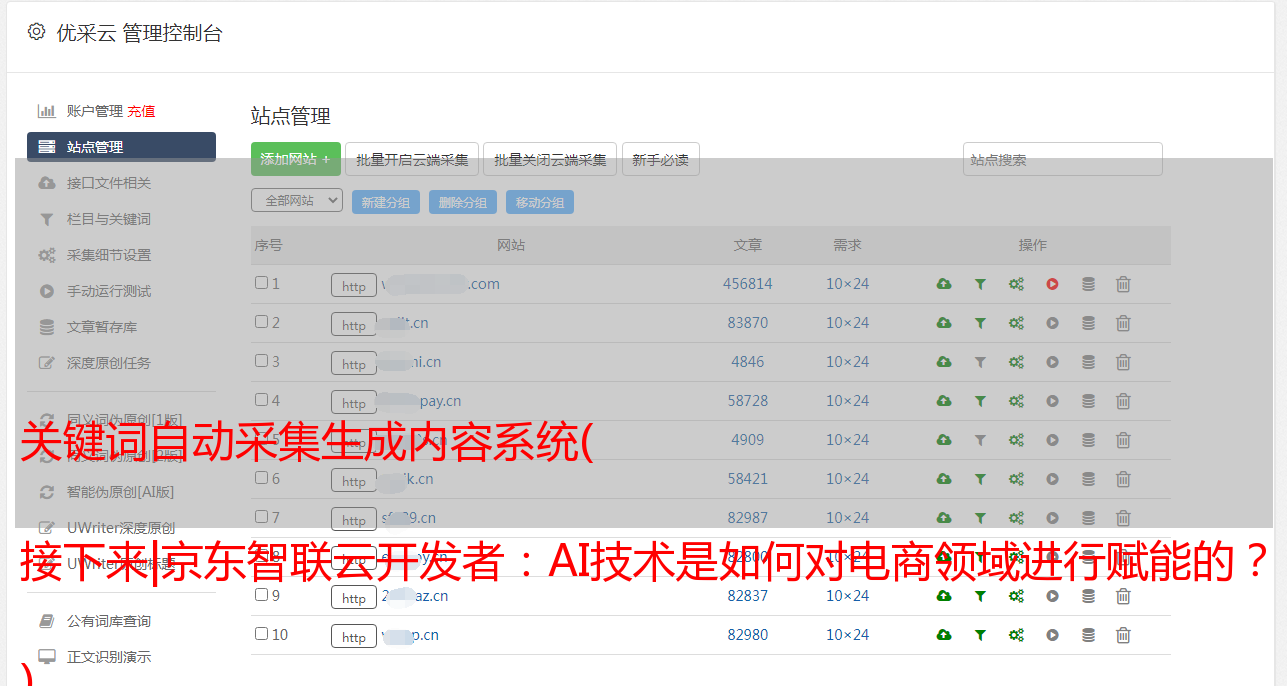Click play icon in row 2

[1052, 323]
